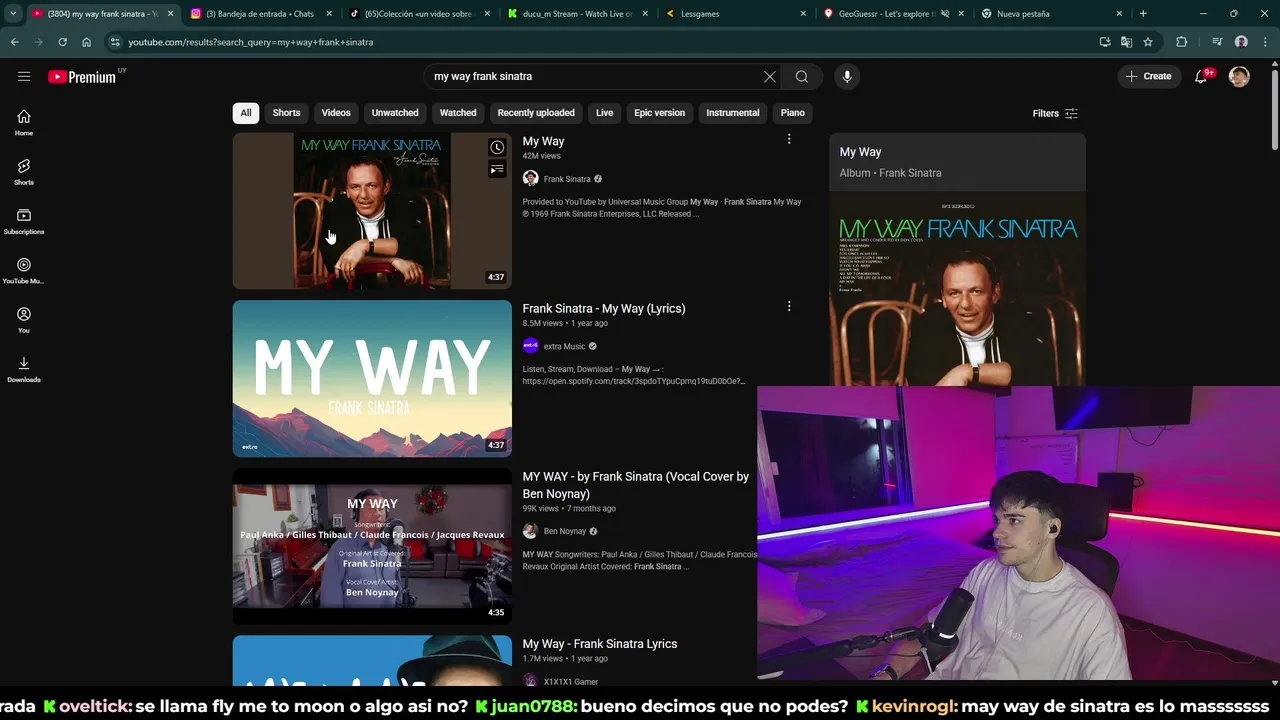
Task: Select the Watched filter chip
Action: 458,113
